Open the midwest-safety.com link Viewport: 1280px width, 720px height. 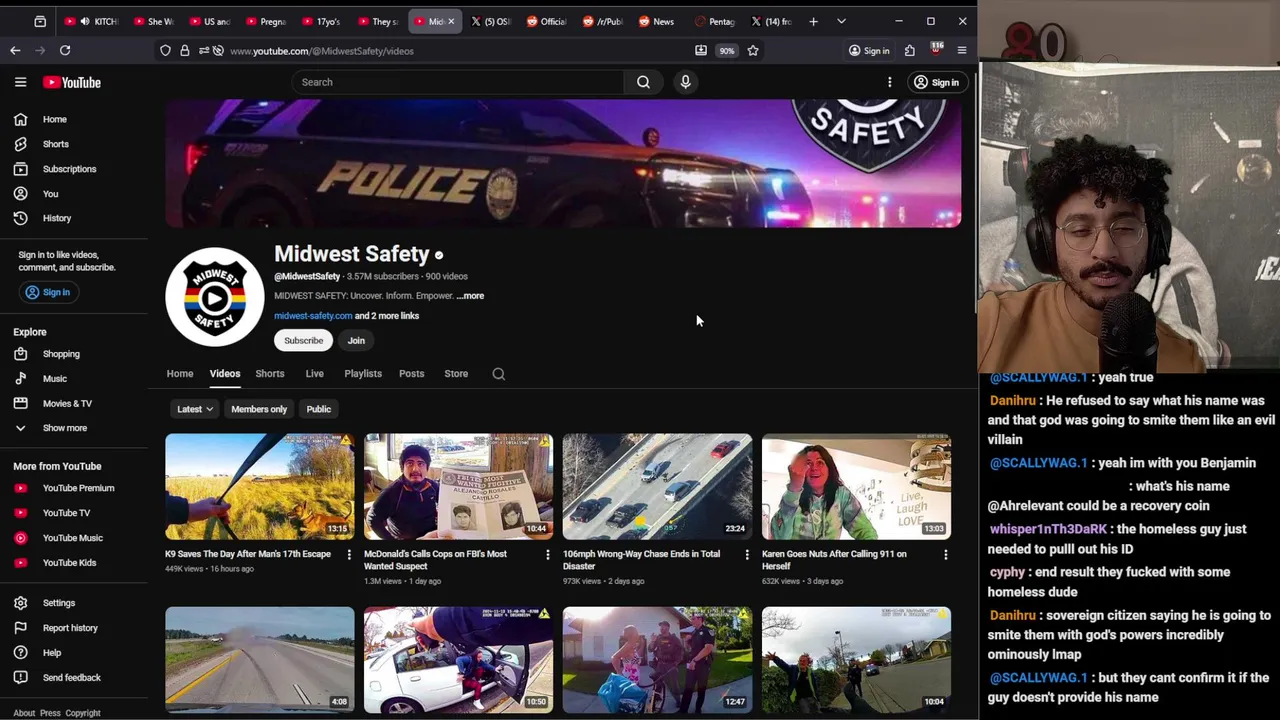[x=313, y=316]
